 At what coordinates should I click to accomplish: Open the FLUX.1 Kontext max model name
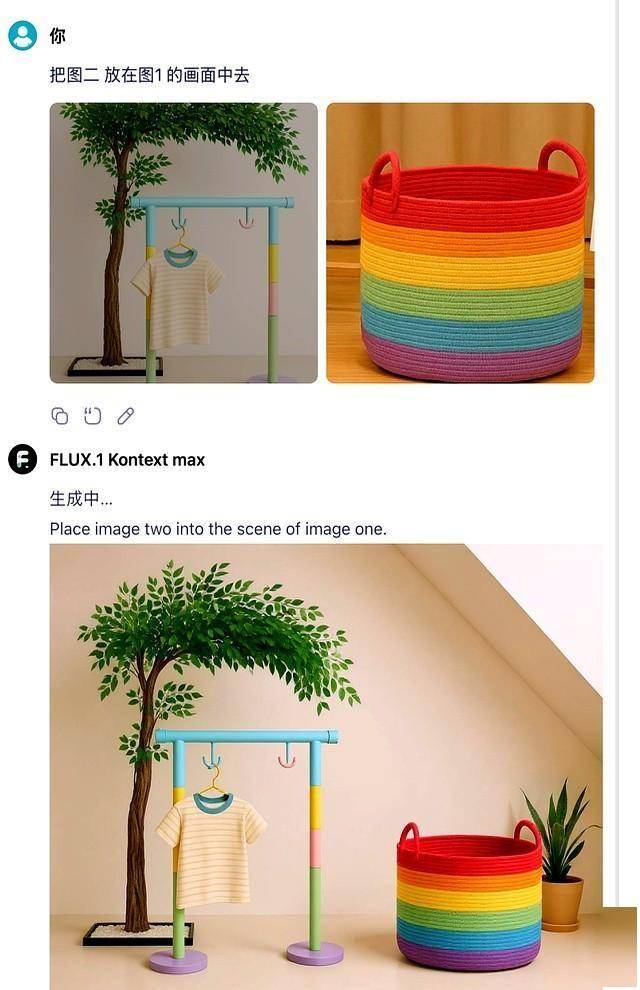(x=127, y=460)
